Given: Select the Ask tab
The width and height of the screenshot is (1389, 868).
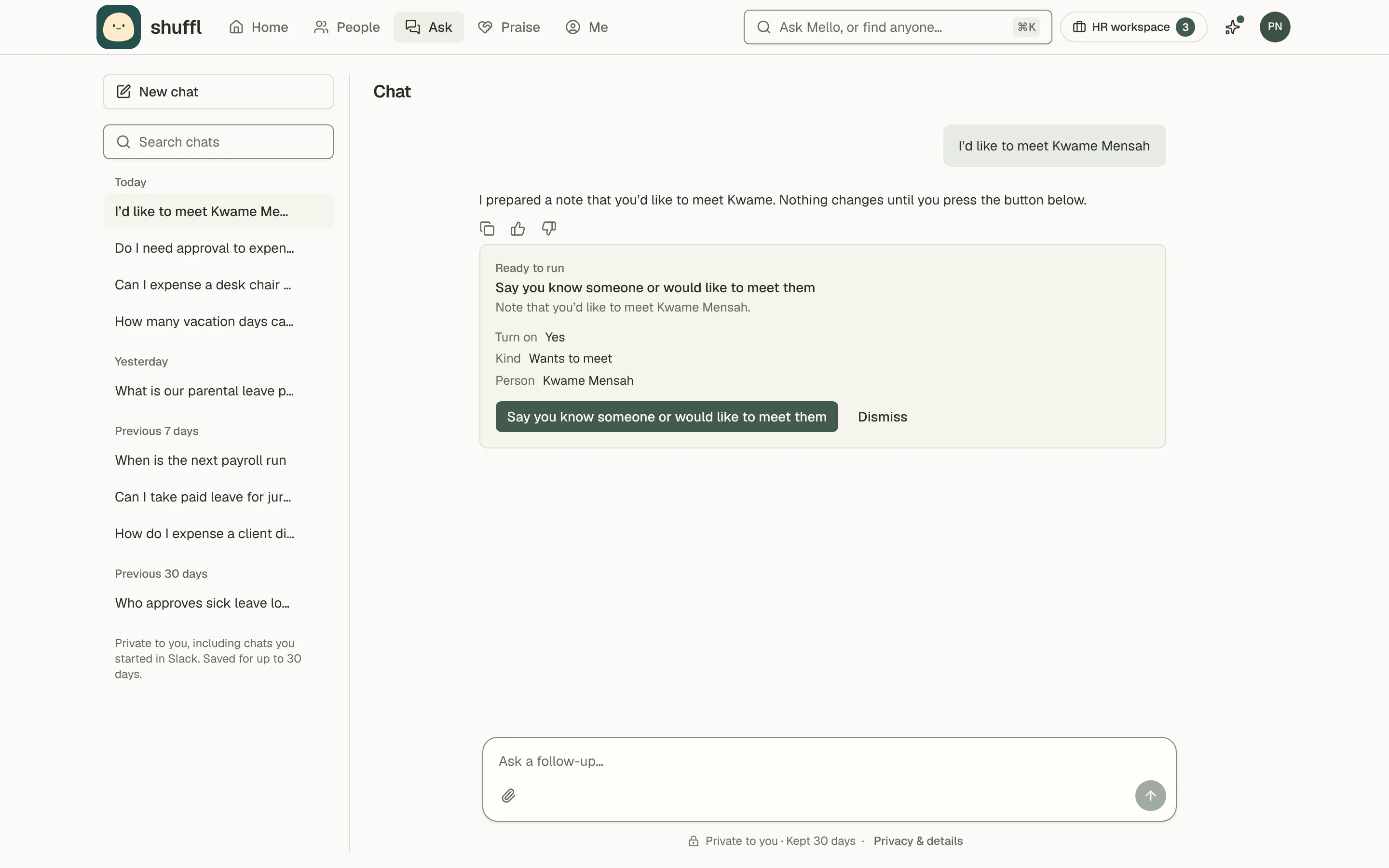Looking at the screenshot, I should click(x=428, y=27).
